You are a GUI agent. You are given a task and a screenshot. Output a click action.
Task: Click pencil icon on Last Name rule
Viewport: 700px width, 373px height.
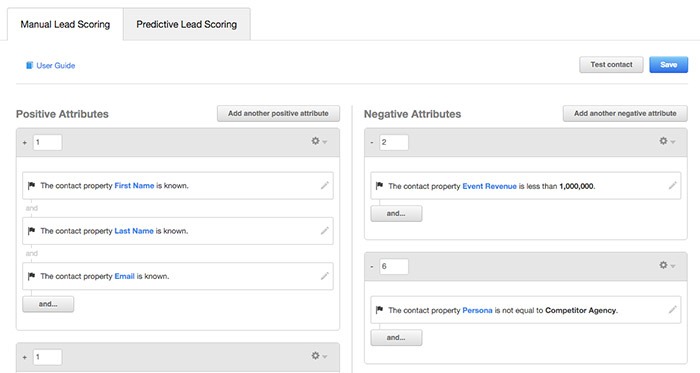325,231
